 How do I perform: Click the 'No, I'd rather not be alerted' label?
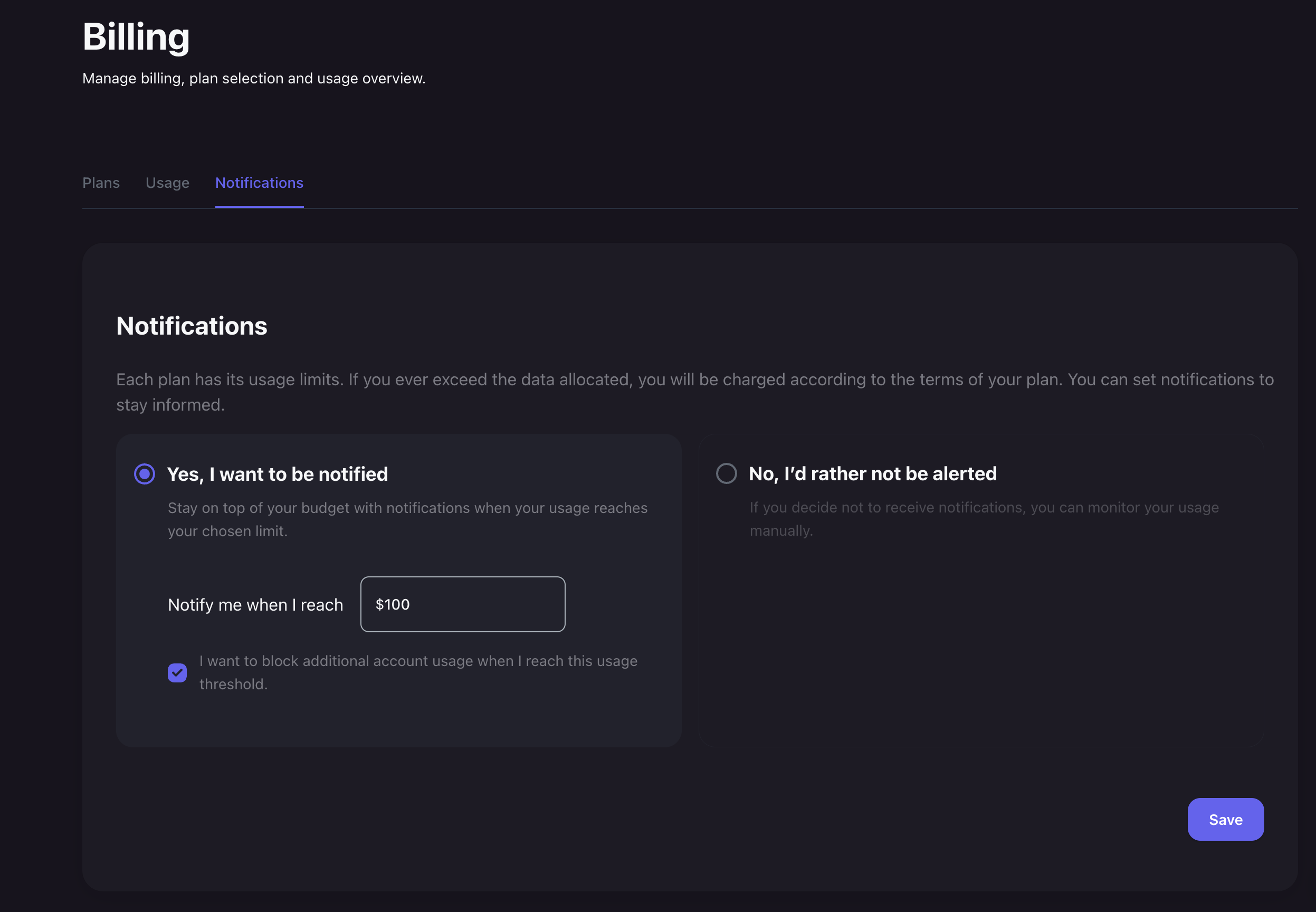tap(872, 473)
